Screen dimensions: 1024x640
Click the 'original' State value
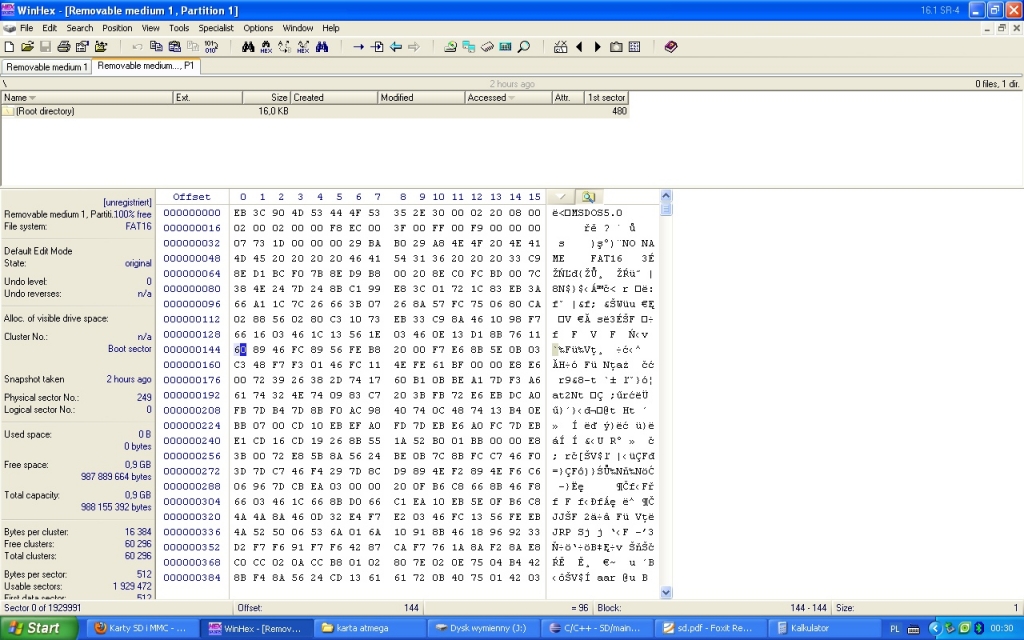pos(138,263)
